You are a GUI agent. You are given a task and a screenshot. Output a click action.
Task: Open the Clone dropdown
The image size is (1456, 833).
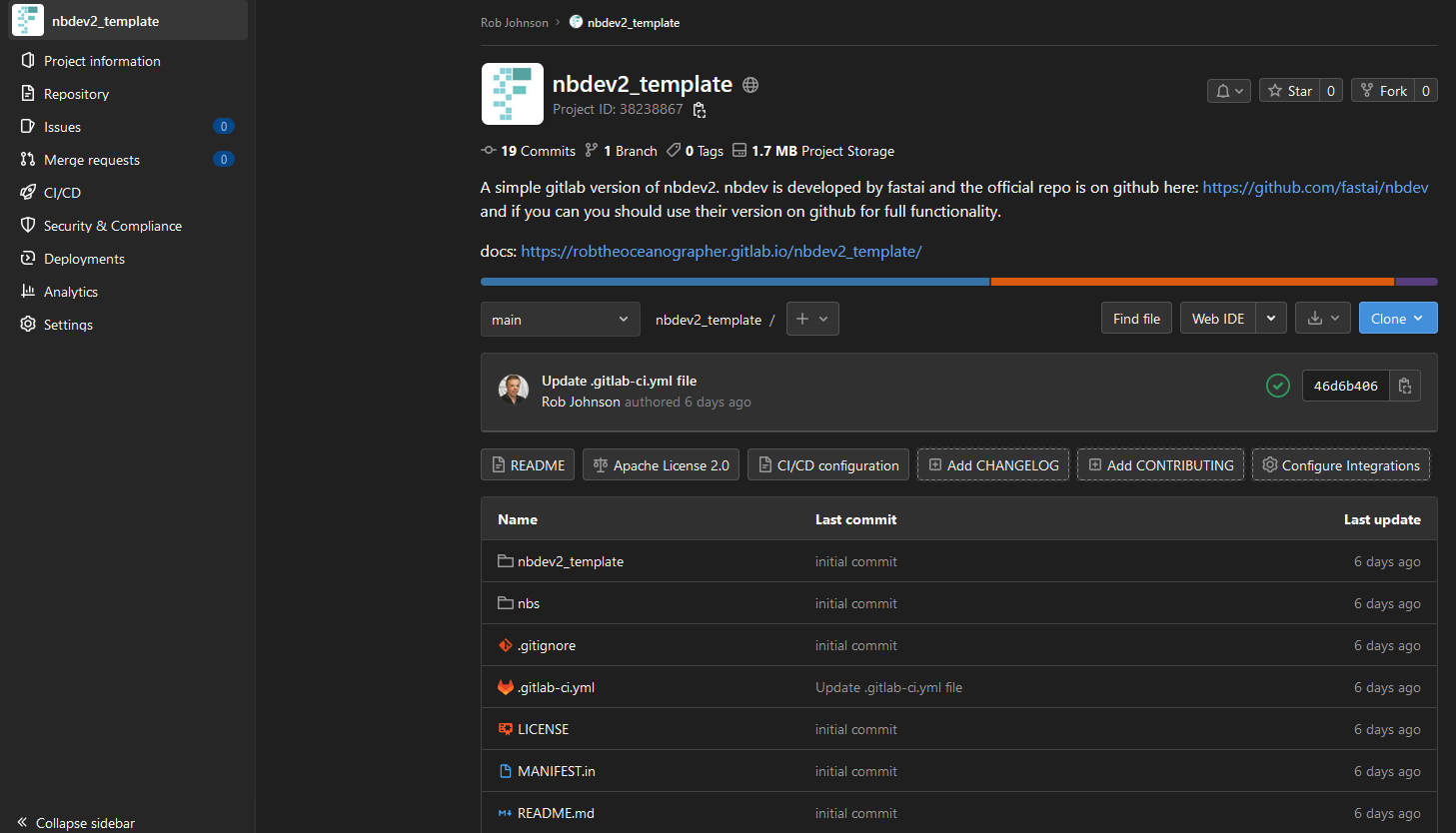1398,319
